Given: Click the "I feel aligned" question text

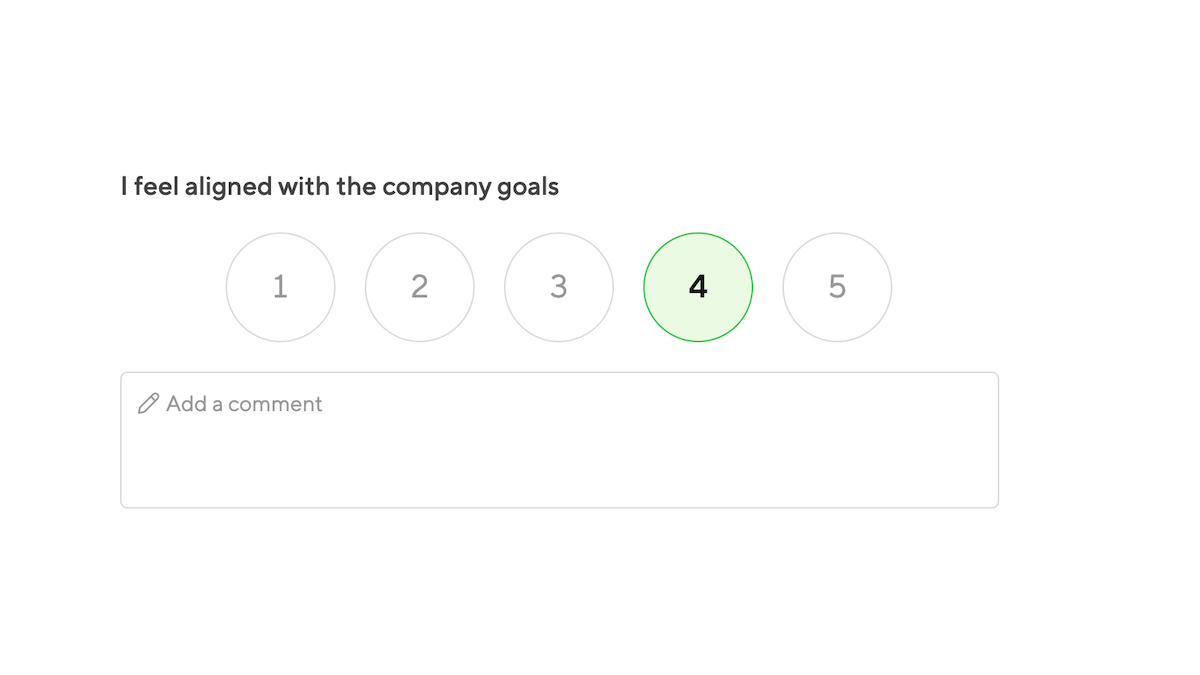Looking at the screenshot, I should pos(339,186).
